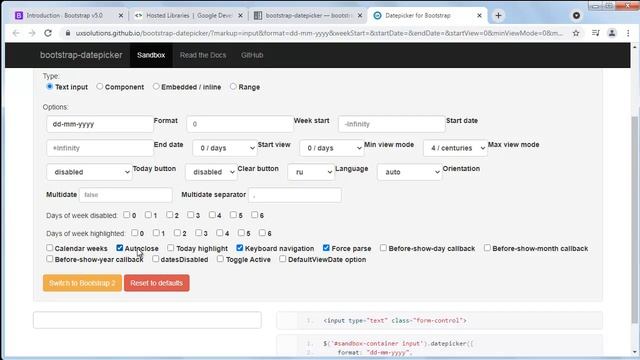Close the Hosted Libraries tab
The height and width of the screenshot is (360, 640).
[x=240, y=16]
